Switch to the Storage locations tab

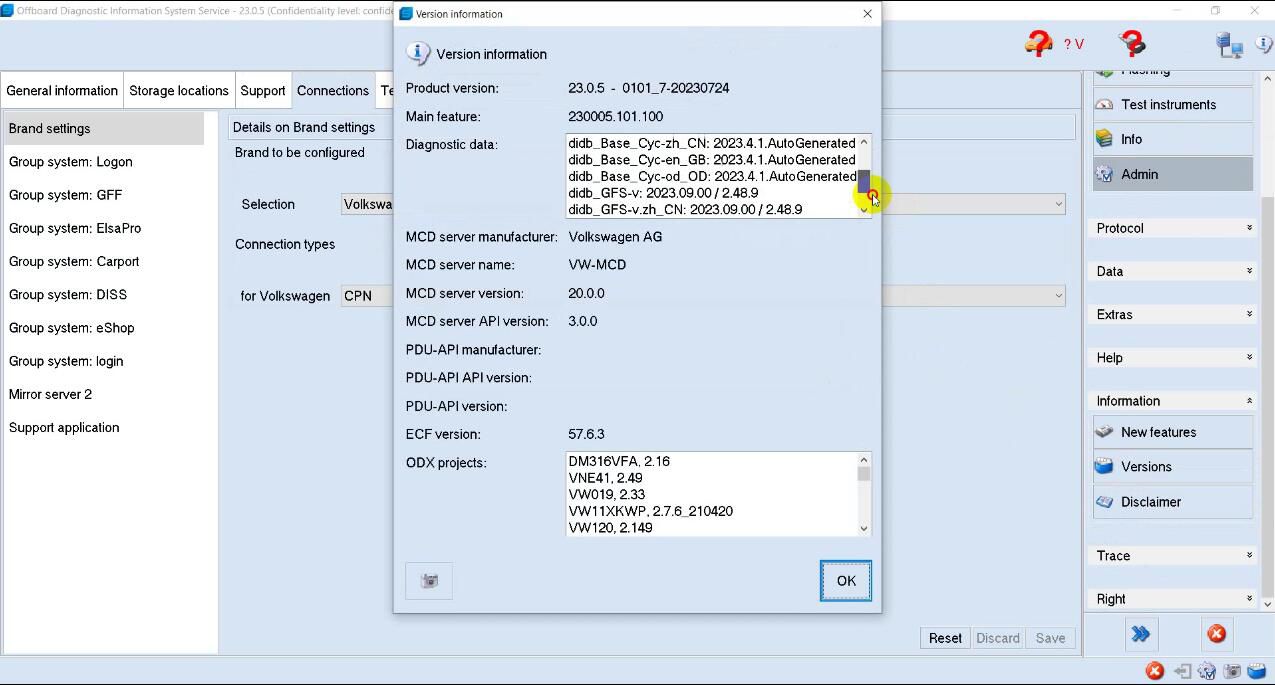point(179,90)
